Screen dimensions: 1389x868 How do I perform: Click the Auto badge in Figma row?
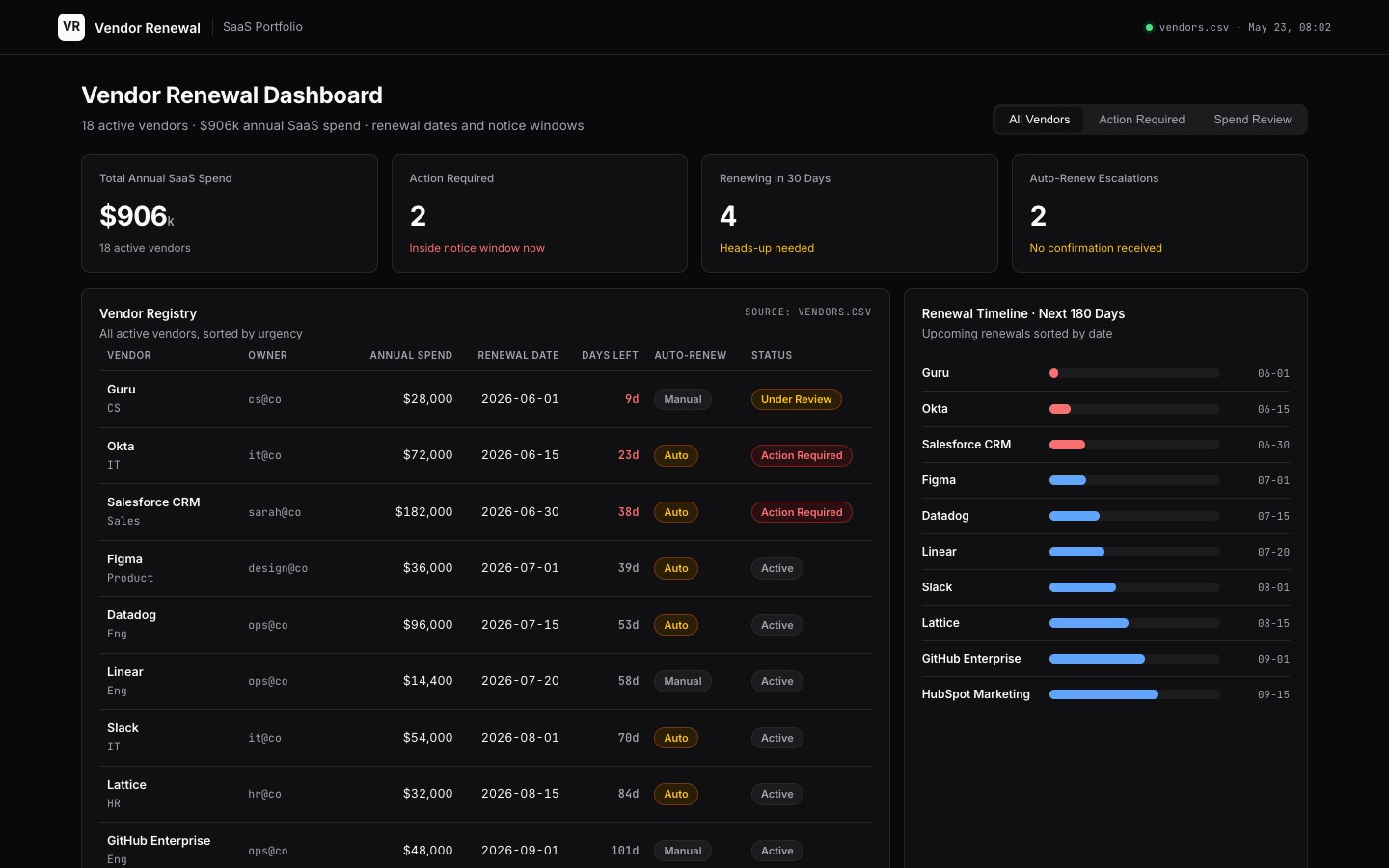click(676, 568)
